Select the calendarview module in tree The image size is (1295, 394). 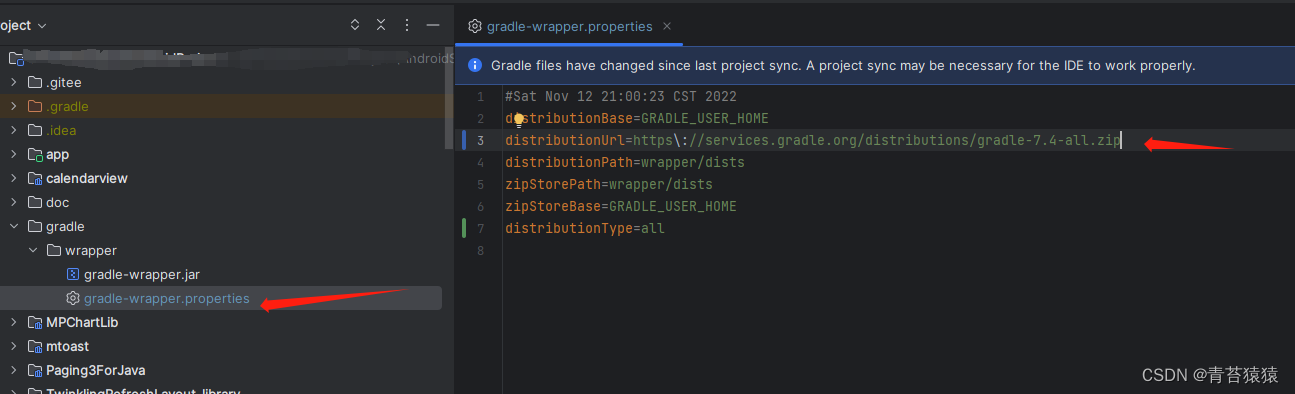coord(87,178)
